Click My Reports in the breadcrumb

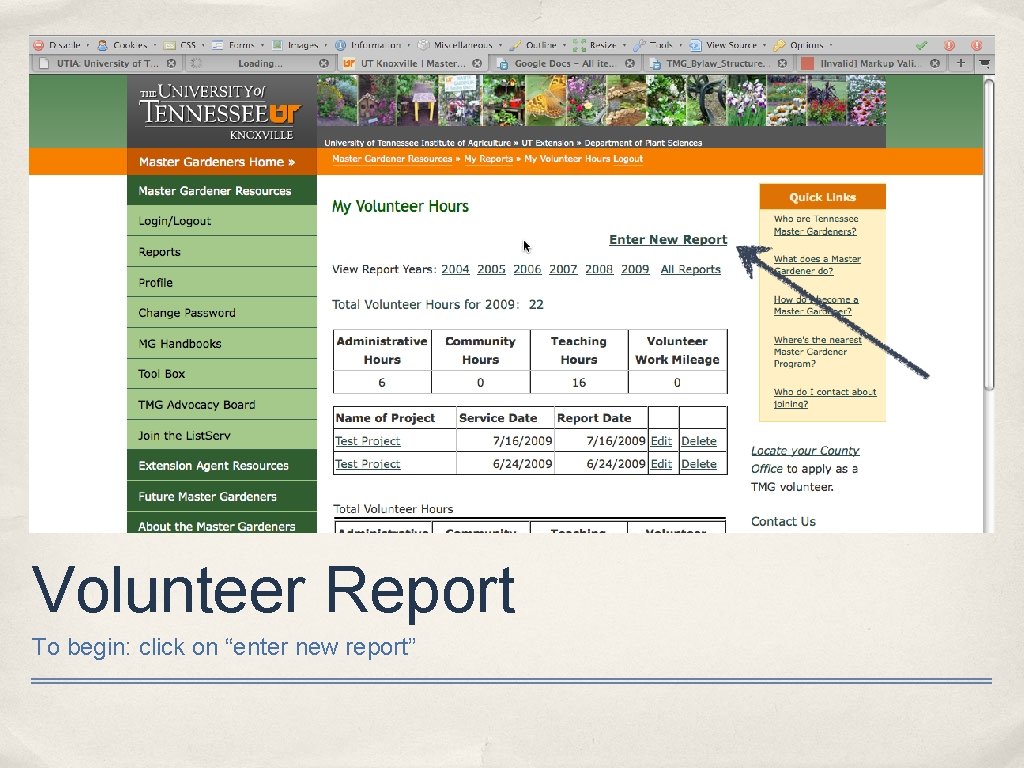(x=488, y=159)
